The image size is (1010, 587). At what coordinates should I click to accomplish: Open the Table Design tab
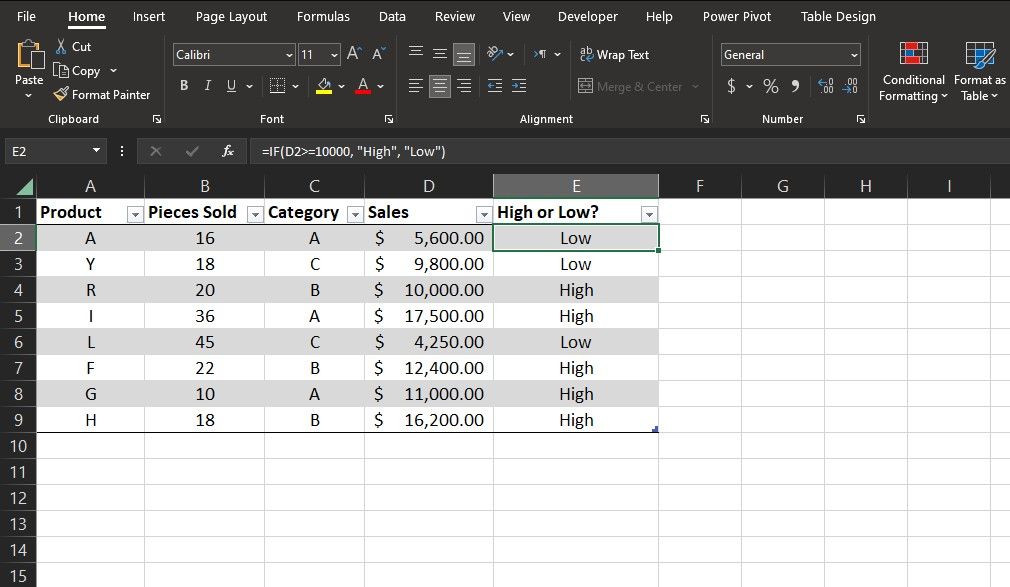(838, 16)
